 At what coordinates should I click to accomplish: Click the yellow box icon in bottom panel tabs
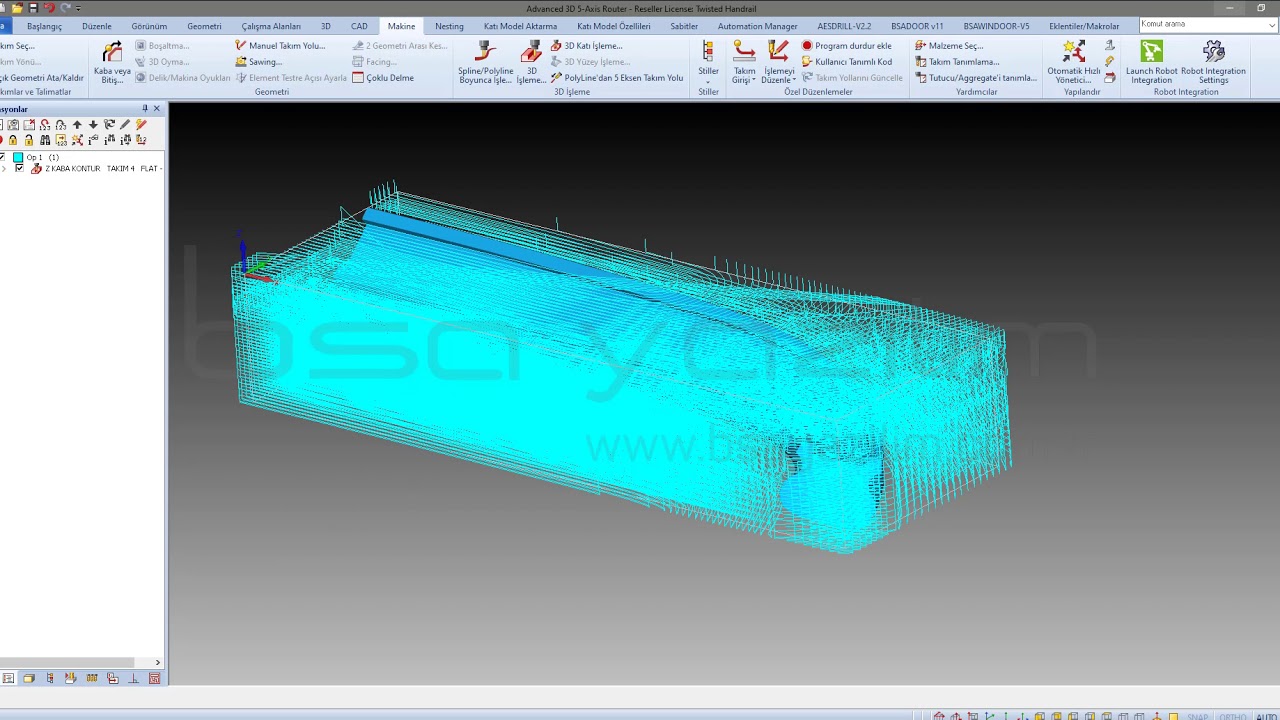pyautogui.click(x=29, y=678)
